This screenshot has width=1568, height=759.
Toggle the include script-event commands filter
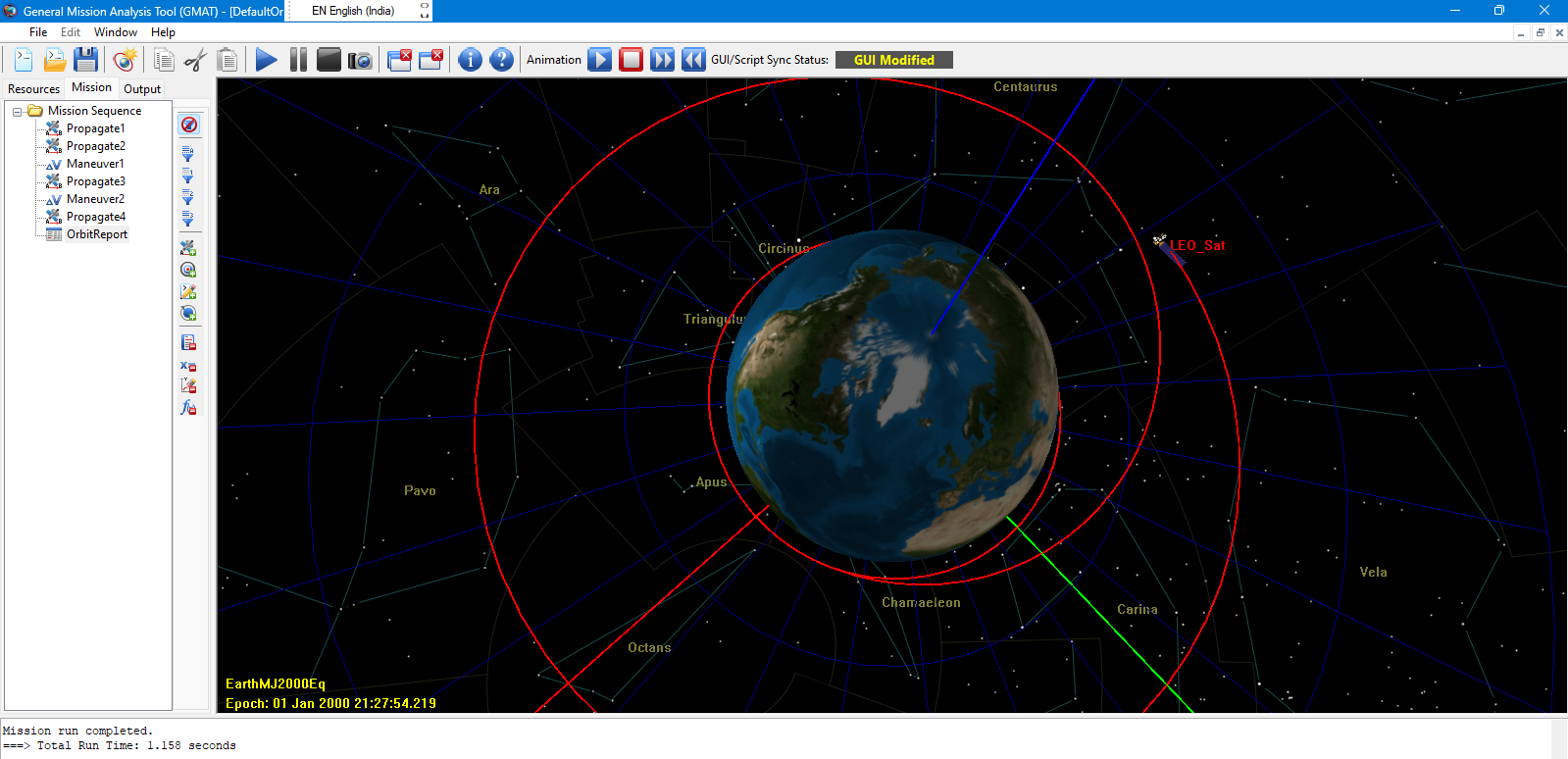point(188,291)
